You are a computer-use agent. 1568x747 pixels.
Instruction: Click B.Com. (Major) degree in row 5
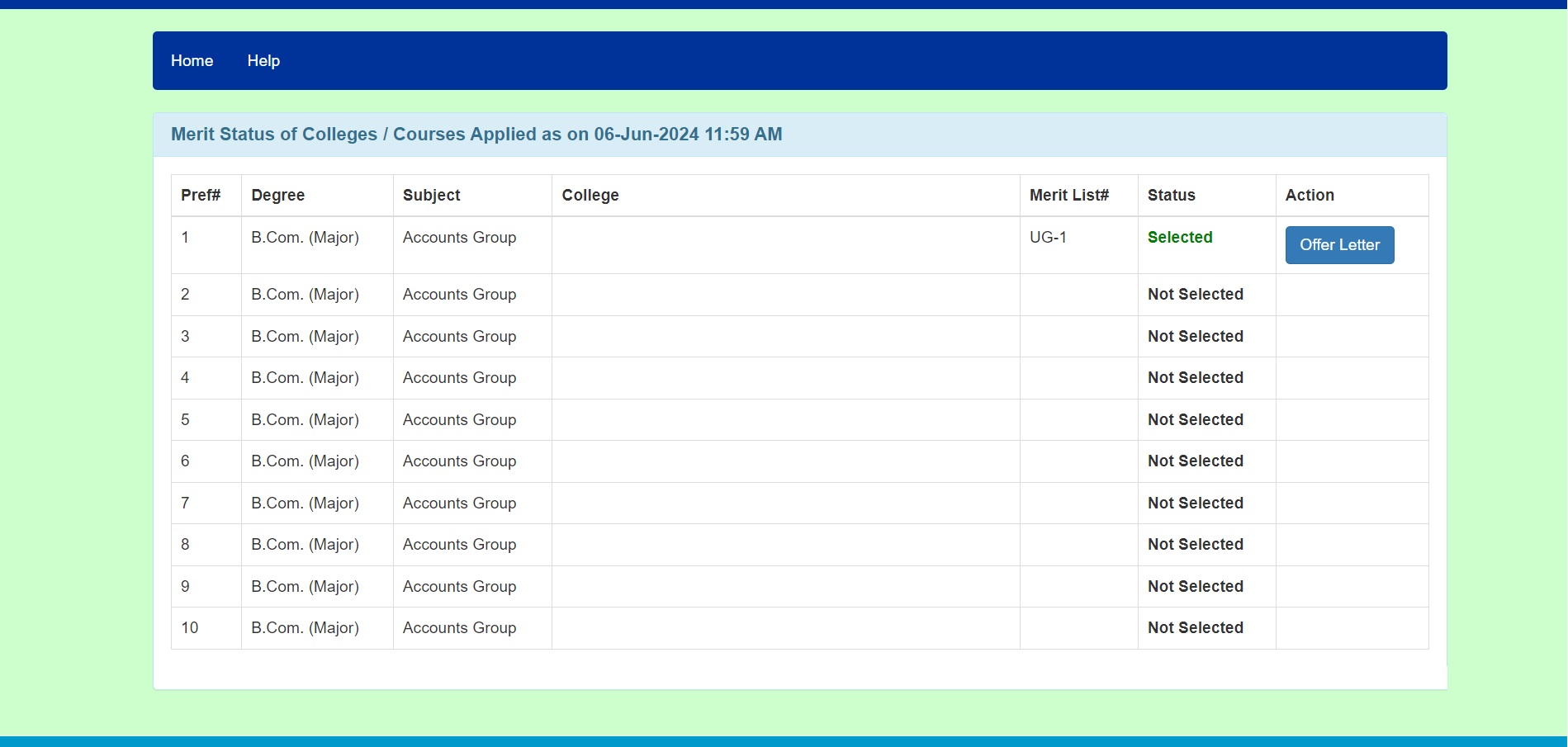(x=305, y=420)
